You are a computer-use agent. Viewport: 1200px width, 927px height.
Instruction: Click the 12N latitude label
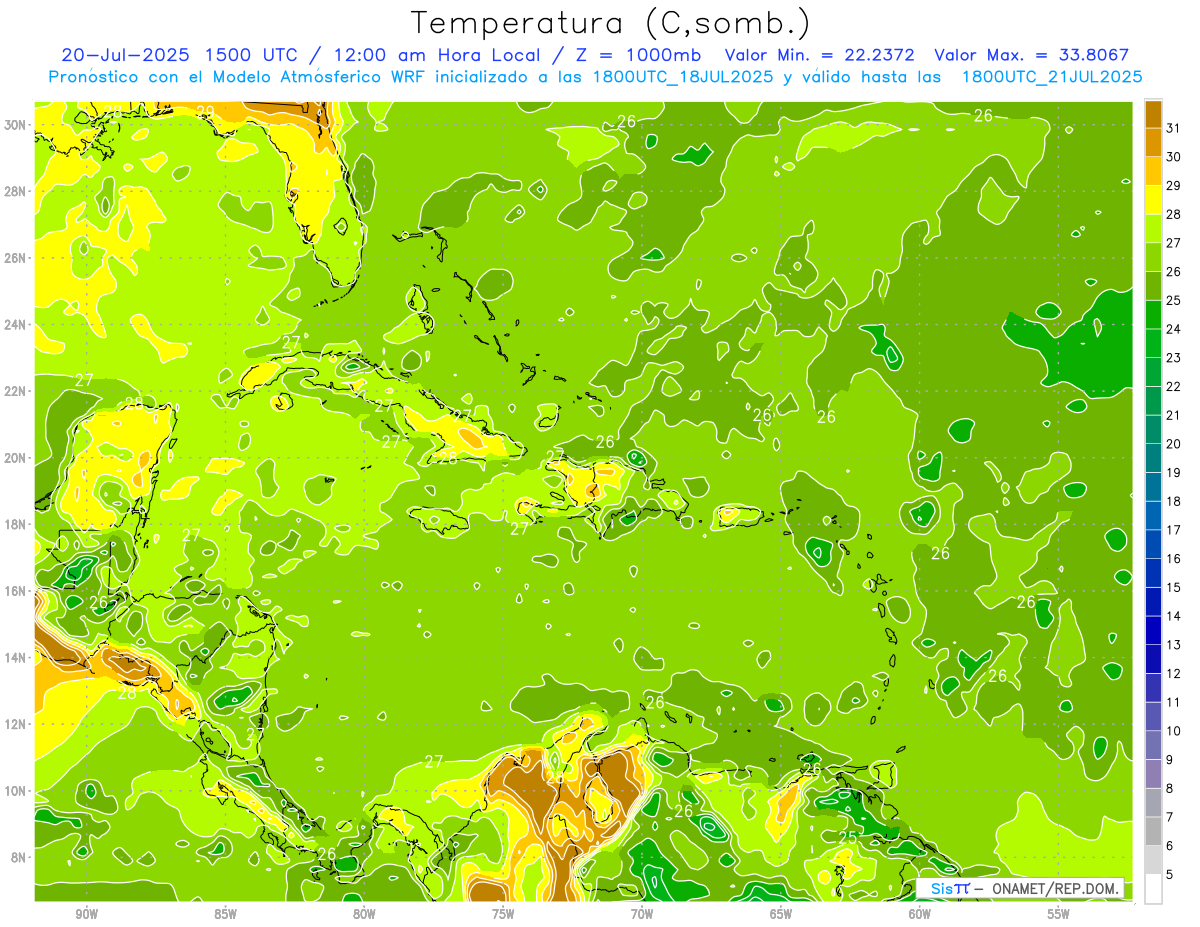pyautogui.click(x=16, y=724)
